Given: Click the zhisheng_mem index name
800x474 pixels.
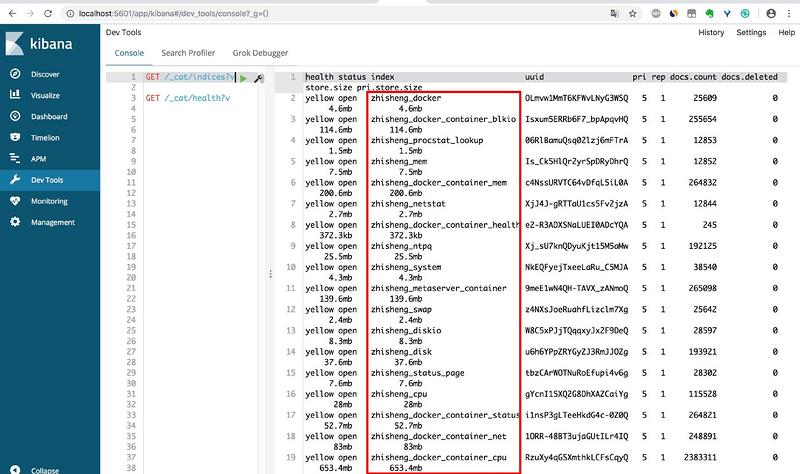Looking at the screenshot, I should tap(399, 161).
